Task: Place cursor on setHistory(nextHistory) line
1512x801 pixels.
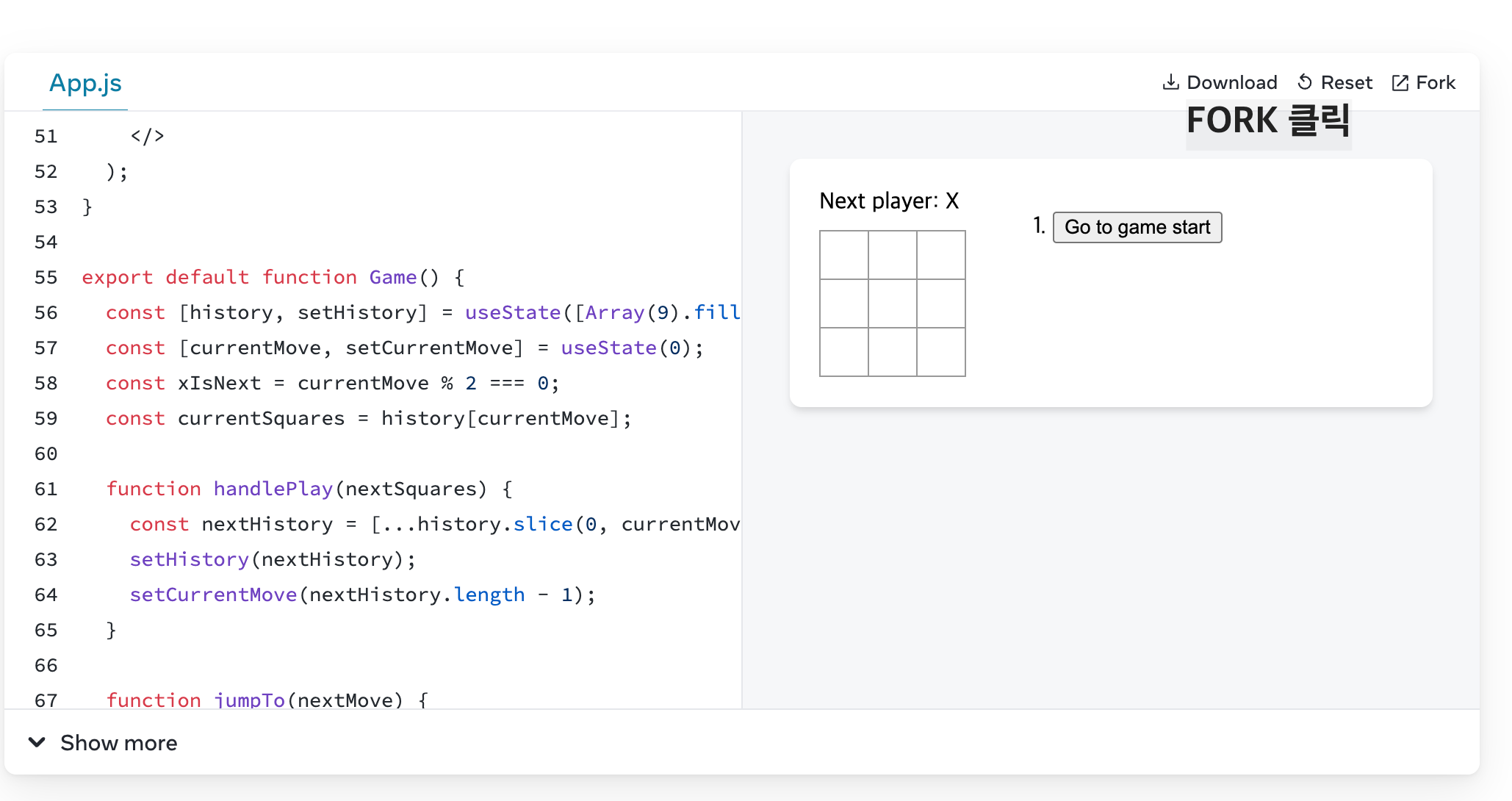Action: click(273, 560)
